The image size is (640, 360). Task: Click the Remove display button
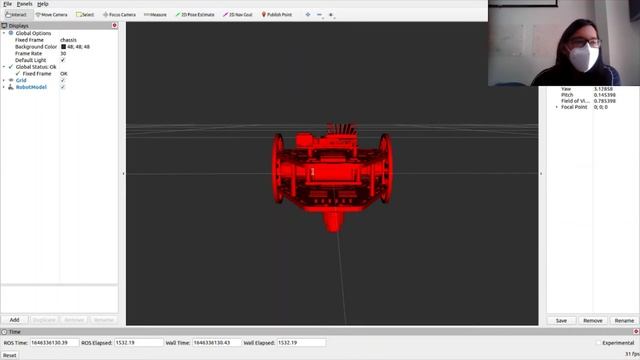coord(74,320)
